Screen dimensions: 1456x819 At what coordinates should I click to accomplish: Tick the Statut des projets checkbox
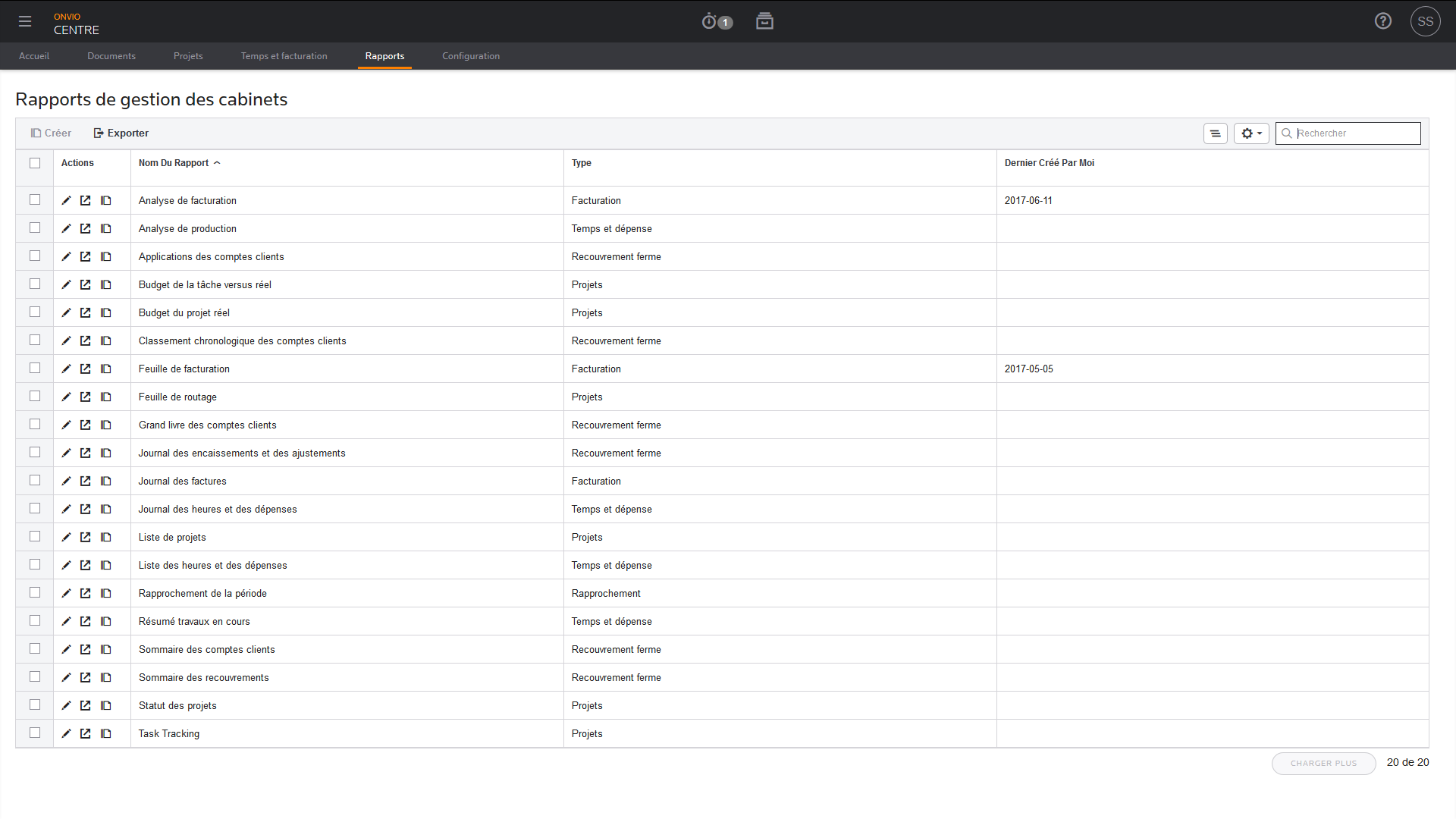pyautogui.click(x=35, y=704)
